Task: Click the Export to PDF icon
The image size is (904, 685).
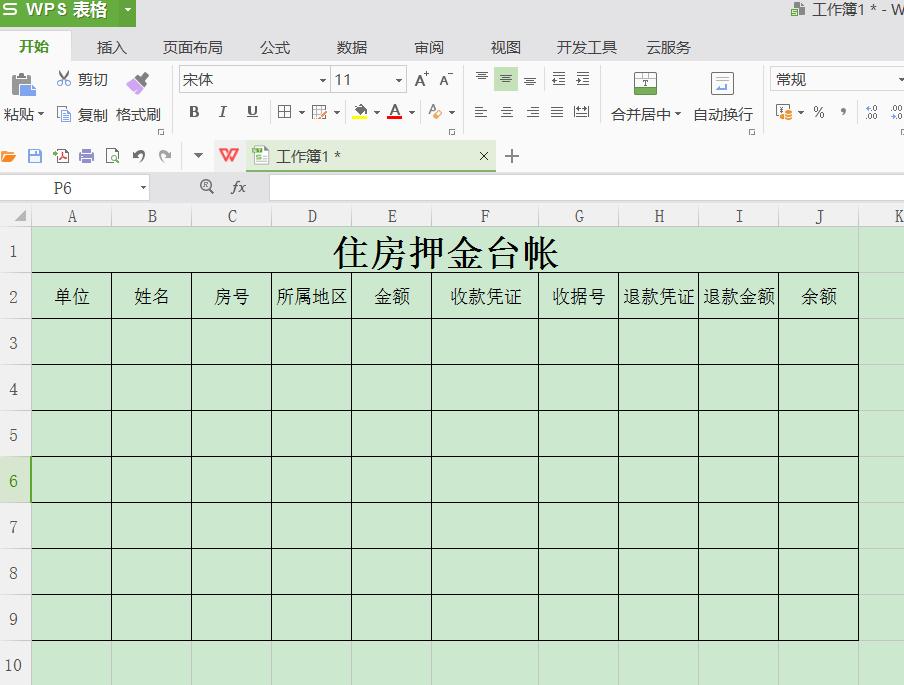Action: coord(62,156)
